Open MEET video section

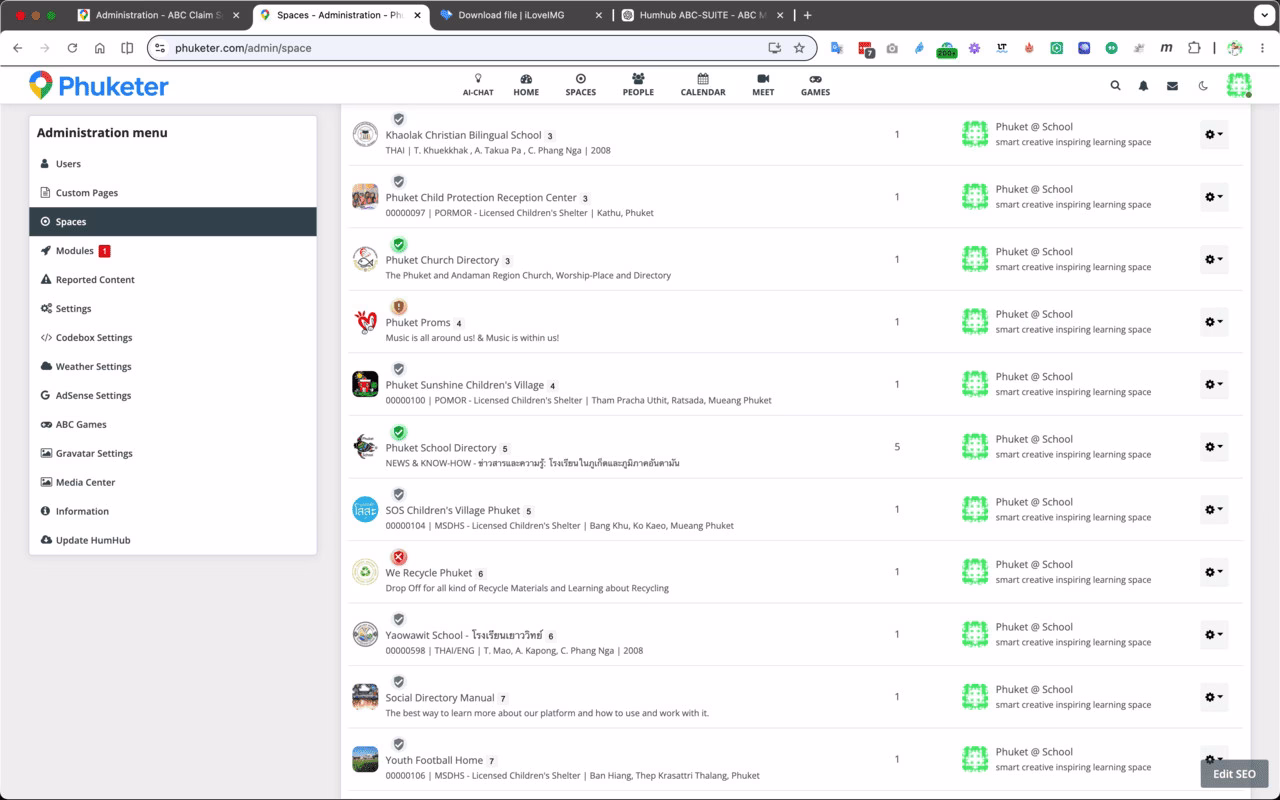763,85
